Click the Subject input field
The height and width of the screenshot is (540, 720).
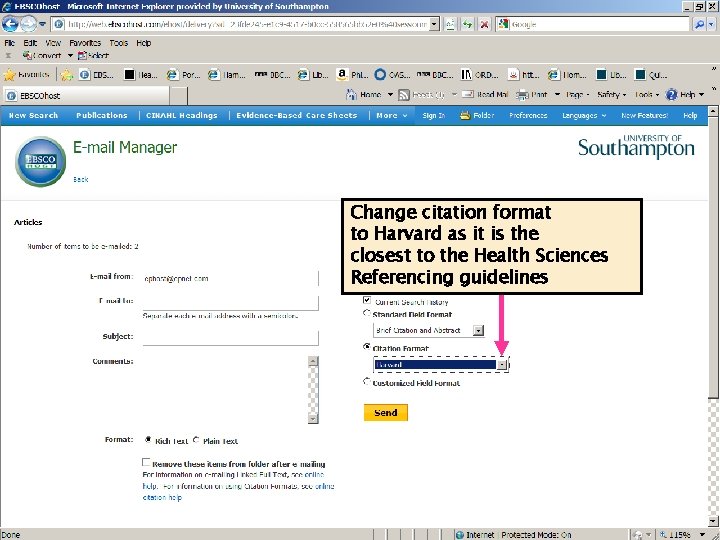tap(231, 338)
